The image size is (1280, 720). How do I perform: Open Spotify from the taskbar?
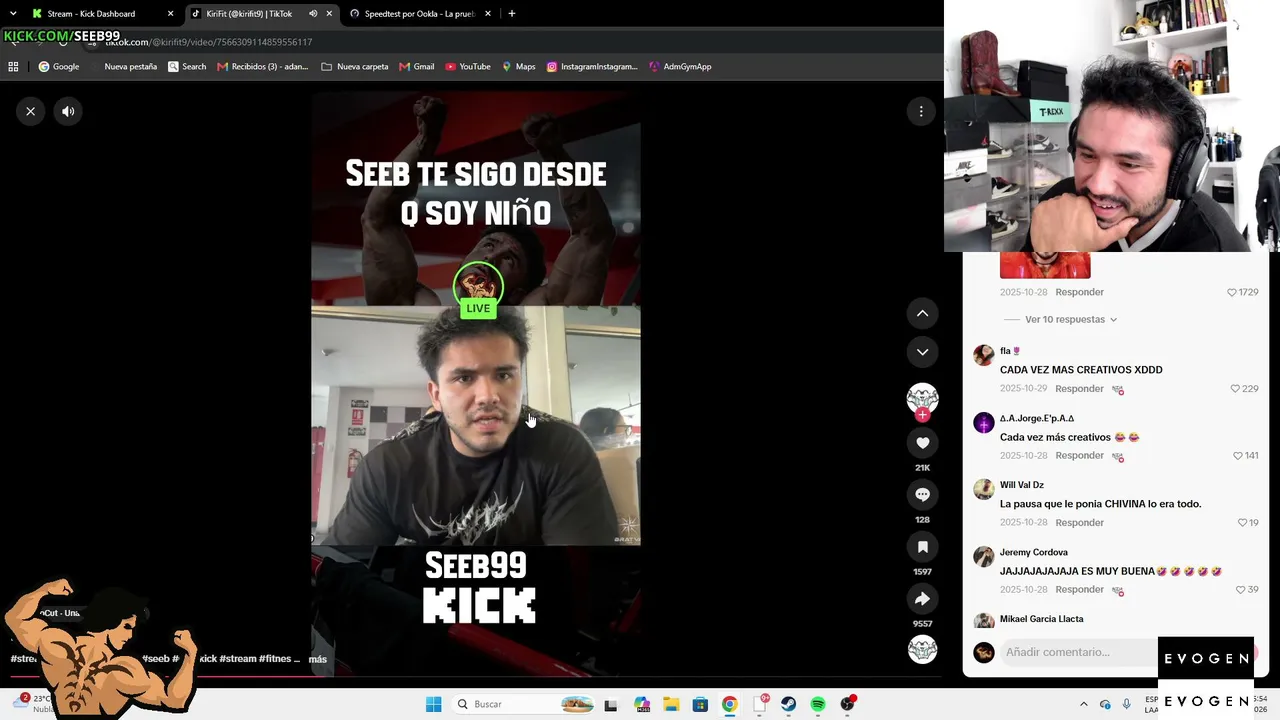tap(818, 704)
